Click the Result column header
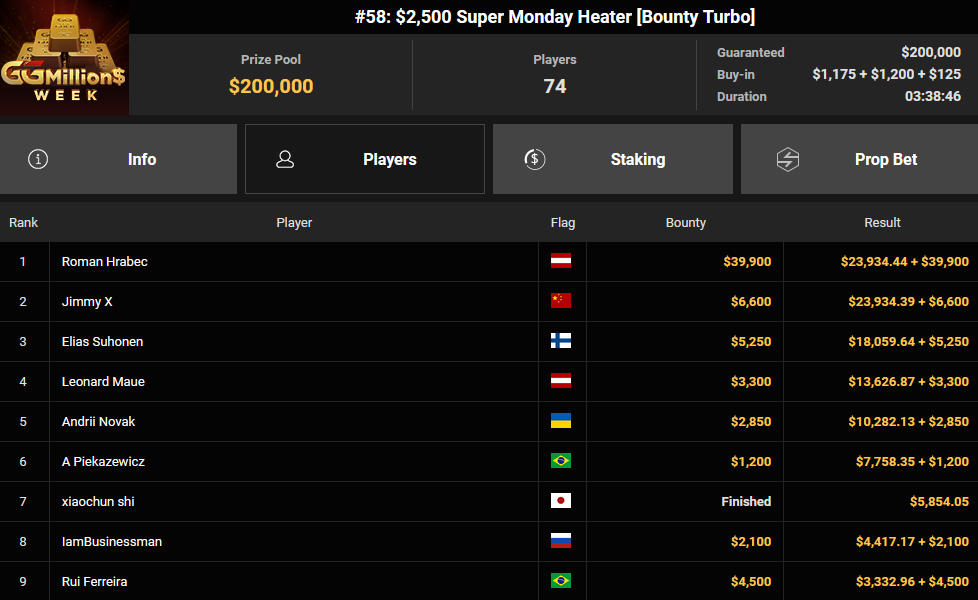Viewport: 978px width, 600px height. 882,223
